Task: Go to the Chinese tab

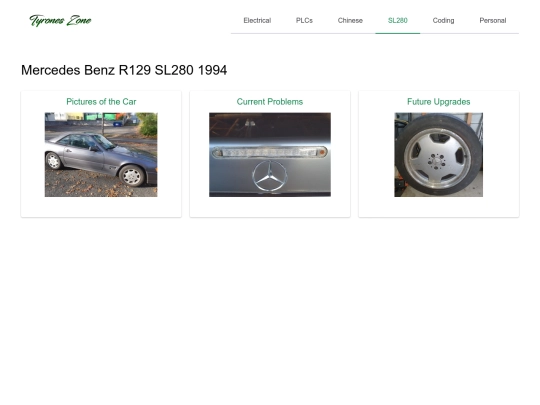Action: pos(350,21)
